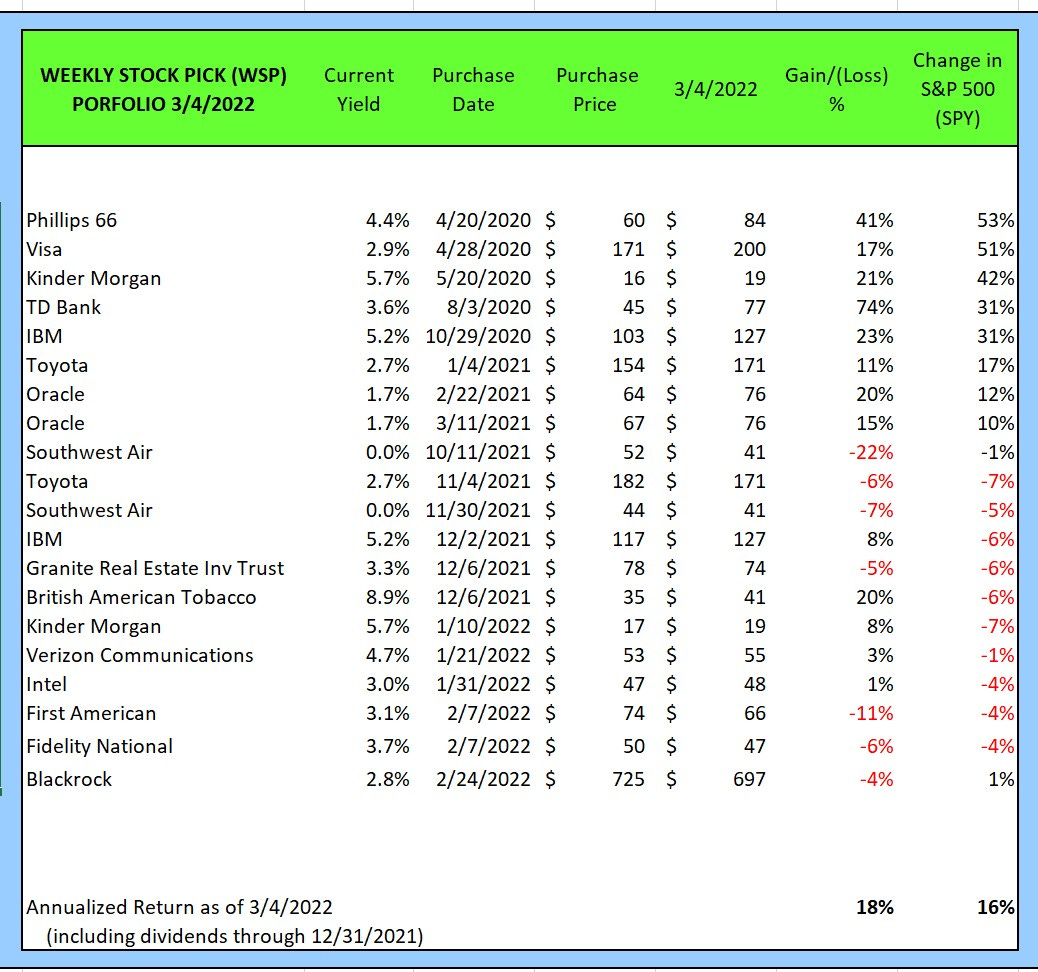
Task: Select the '3/4/2022' column header
Action: pyautogui.click(x=715, y=89)
